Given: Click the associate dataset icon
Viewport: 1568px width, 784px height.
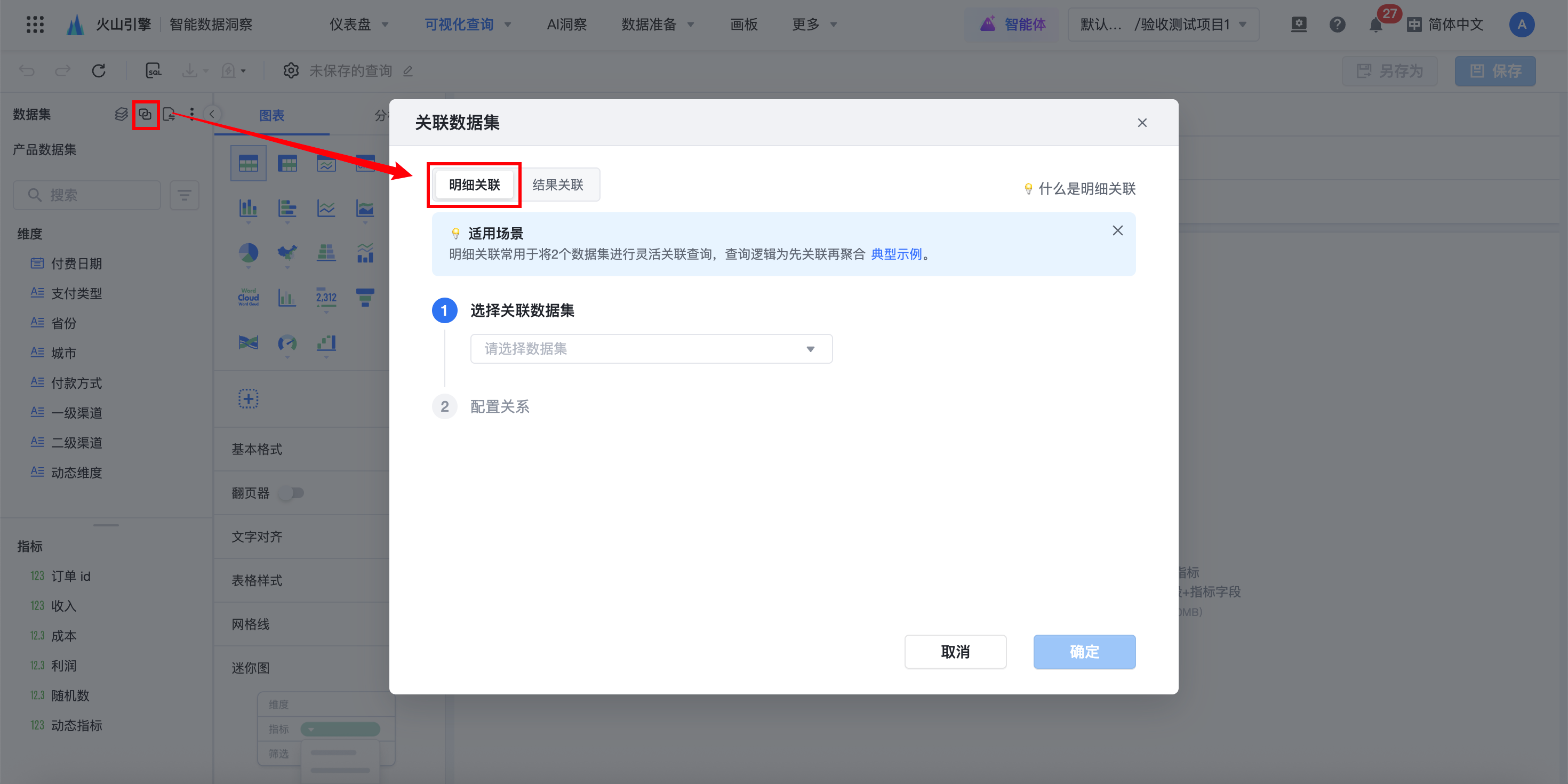Looking at the screenshot, I should (145, 115).
